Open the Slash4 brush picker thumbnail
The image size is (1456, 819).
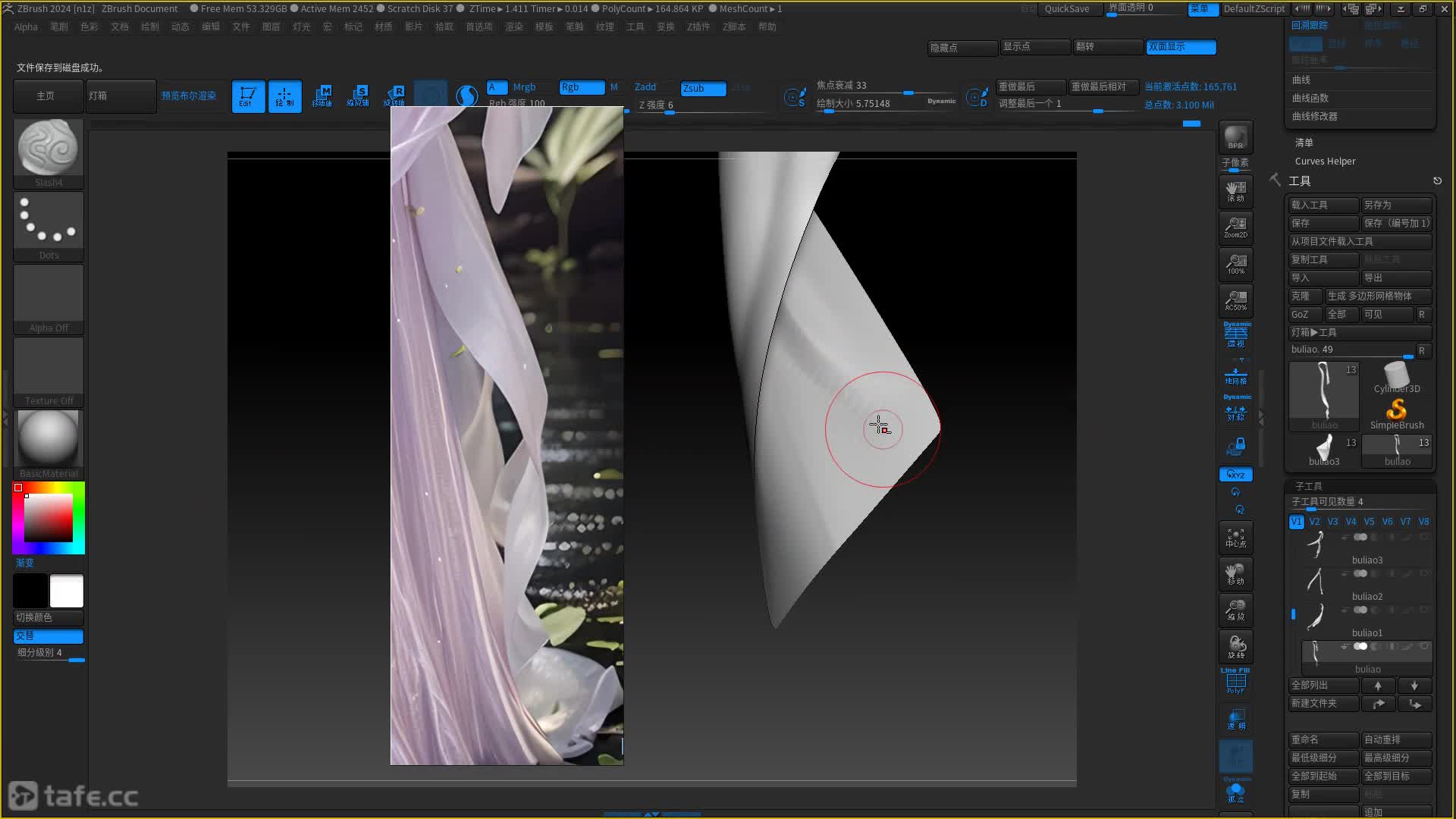click(x=49, y=154)
